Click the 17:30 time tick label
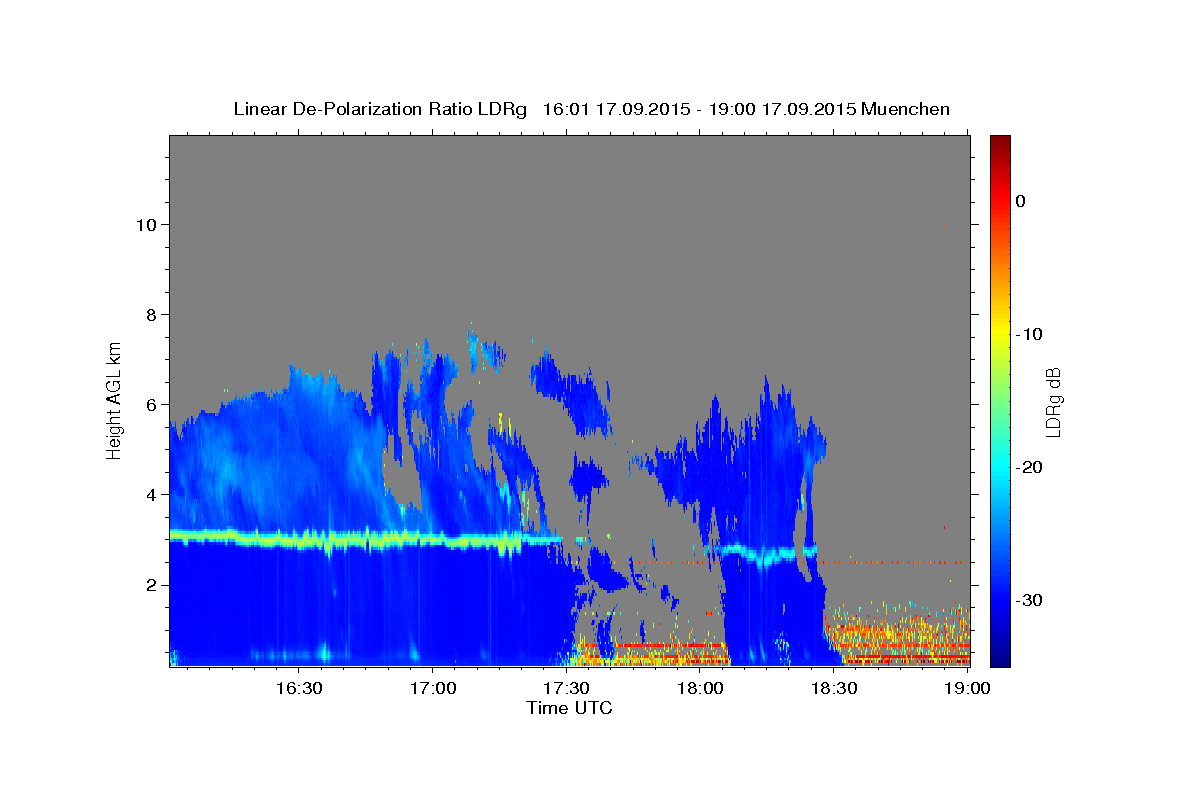The width and height of the screenshot is (1200, 800). 566,688
